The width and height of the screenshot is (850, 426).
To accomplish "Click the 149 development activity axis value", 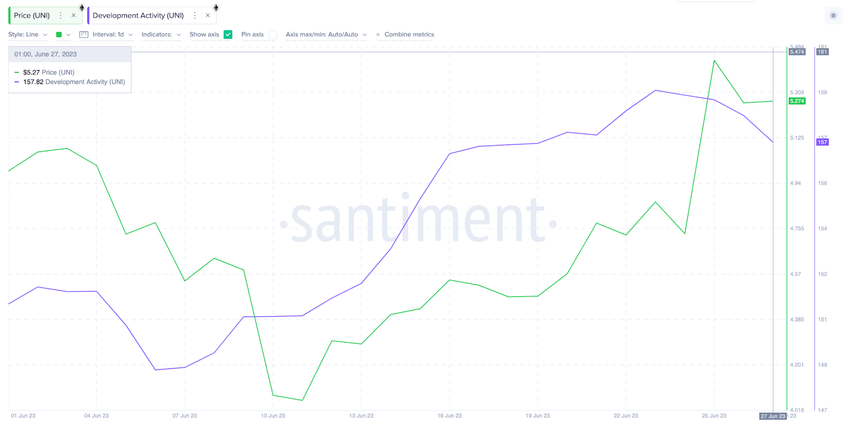I will (822, 365).
